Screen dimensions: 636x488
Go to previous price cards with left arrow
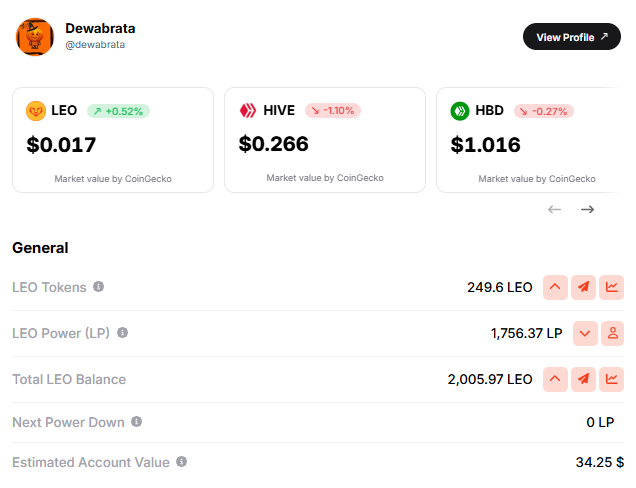pos(554,209)
